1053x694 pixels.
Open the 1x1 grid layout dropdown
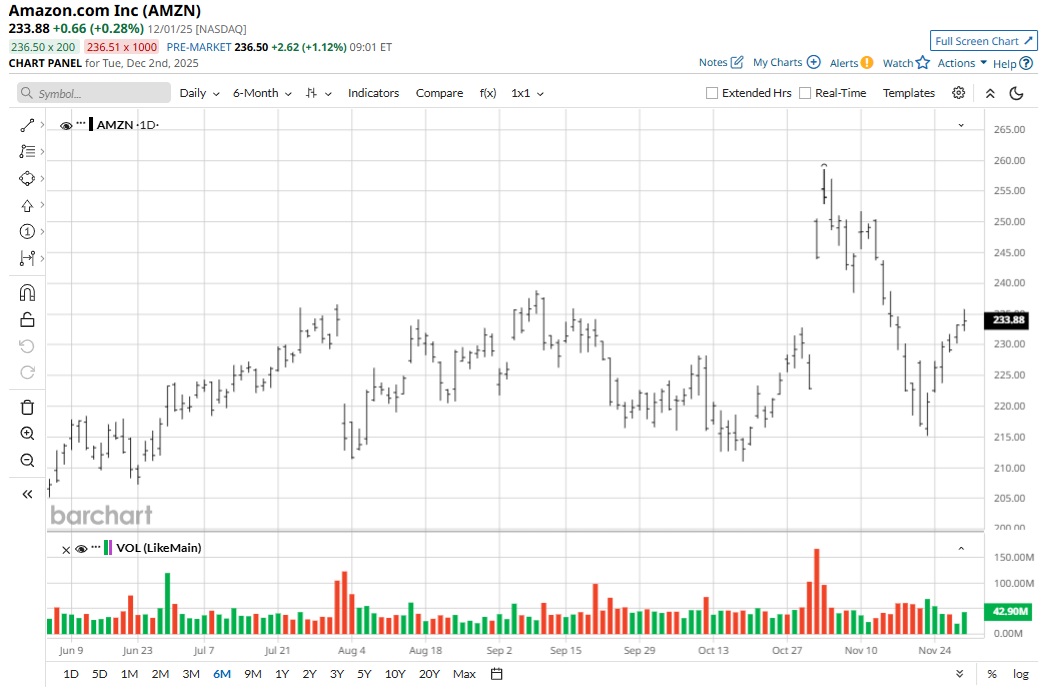(527, 93)
